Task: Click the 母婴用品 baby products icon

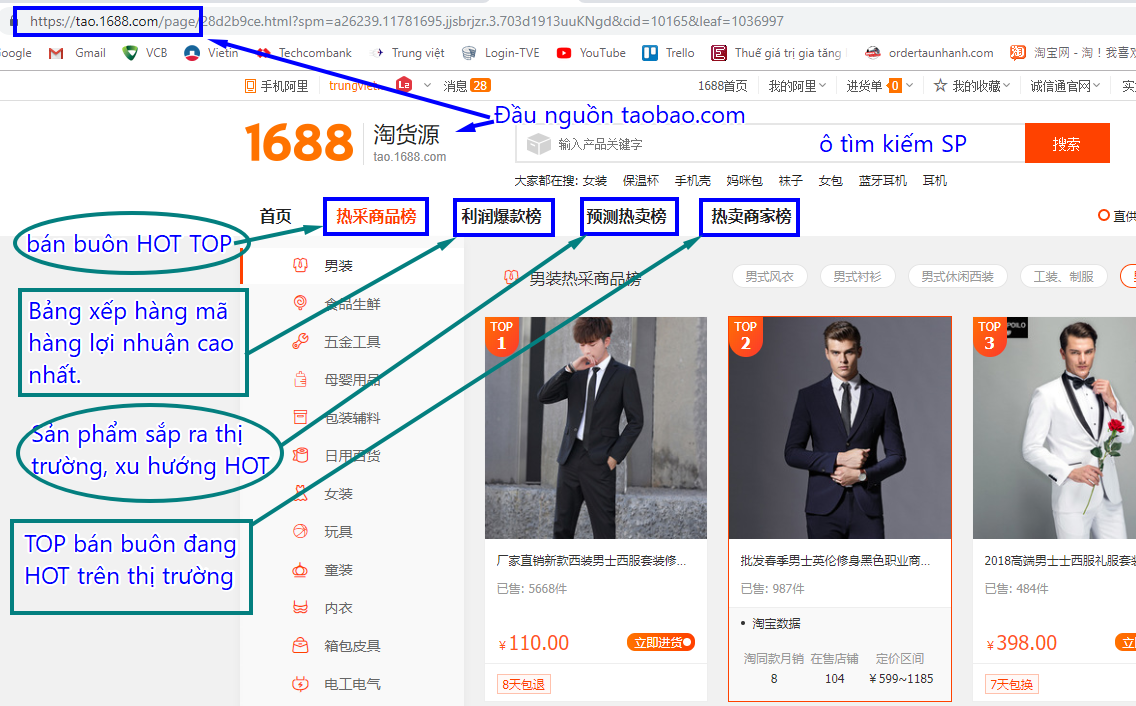Action: click(299, 380)
